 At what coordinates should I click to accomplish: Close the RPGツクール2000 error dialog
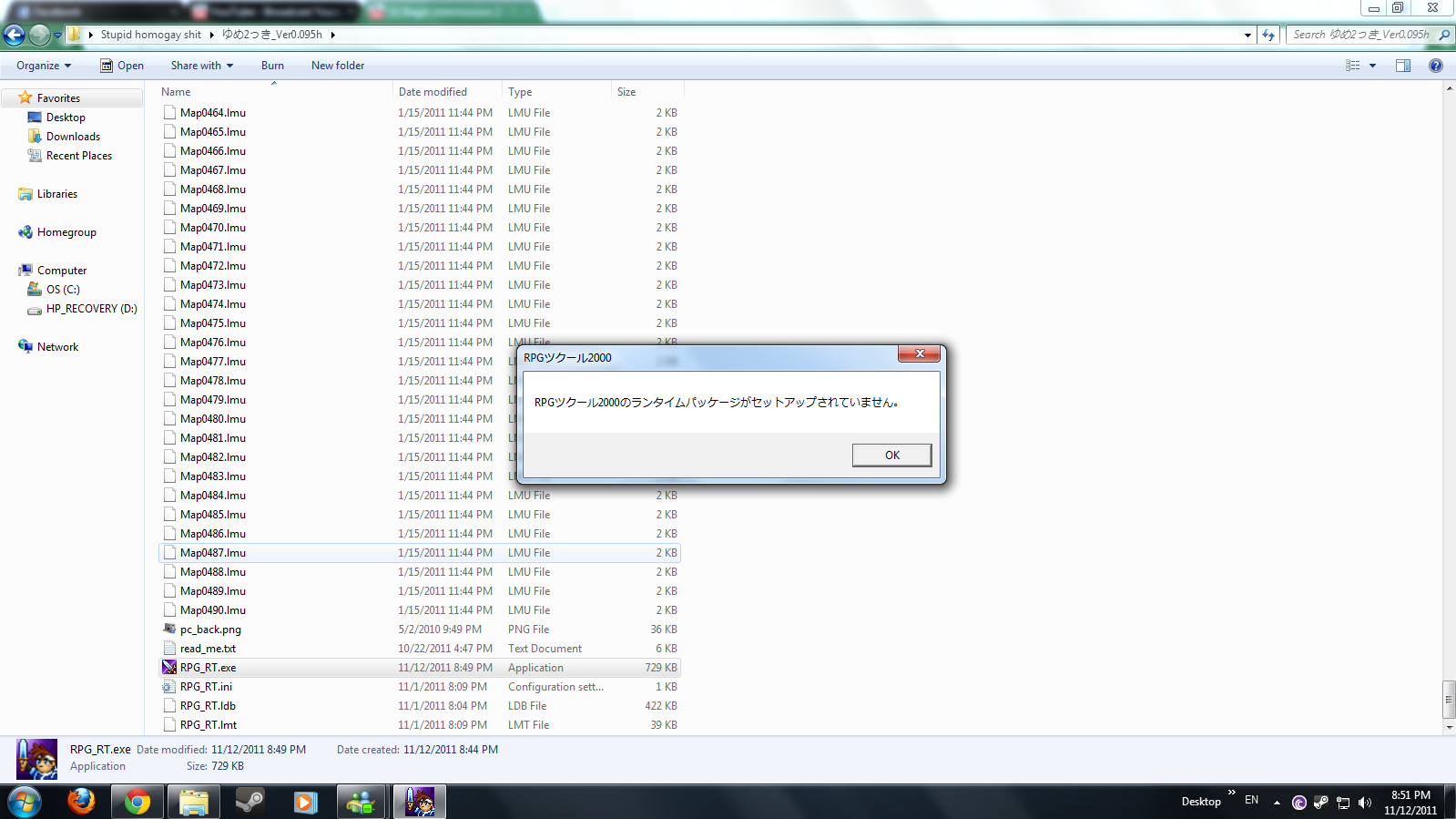tap(919, 353)
